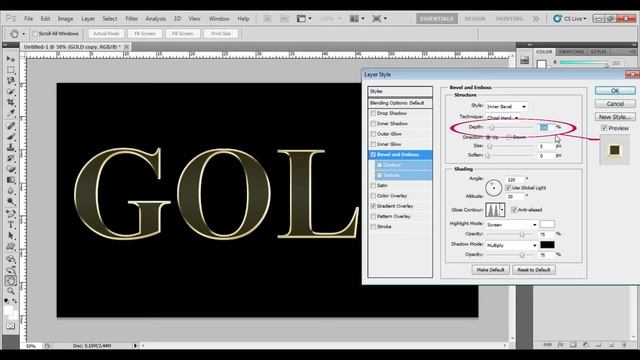The width and height of the screenshot is (640, 360).
Task: Launch Bridge from the application bar
Action: click(267, 19)
